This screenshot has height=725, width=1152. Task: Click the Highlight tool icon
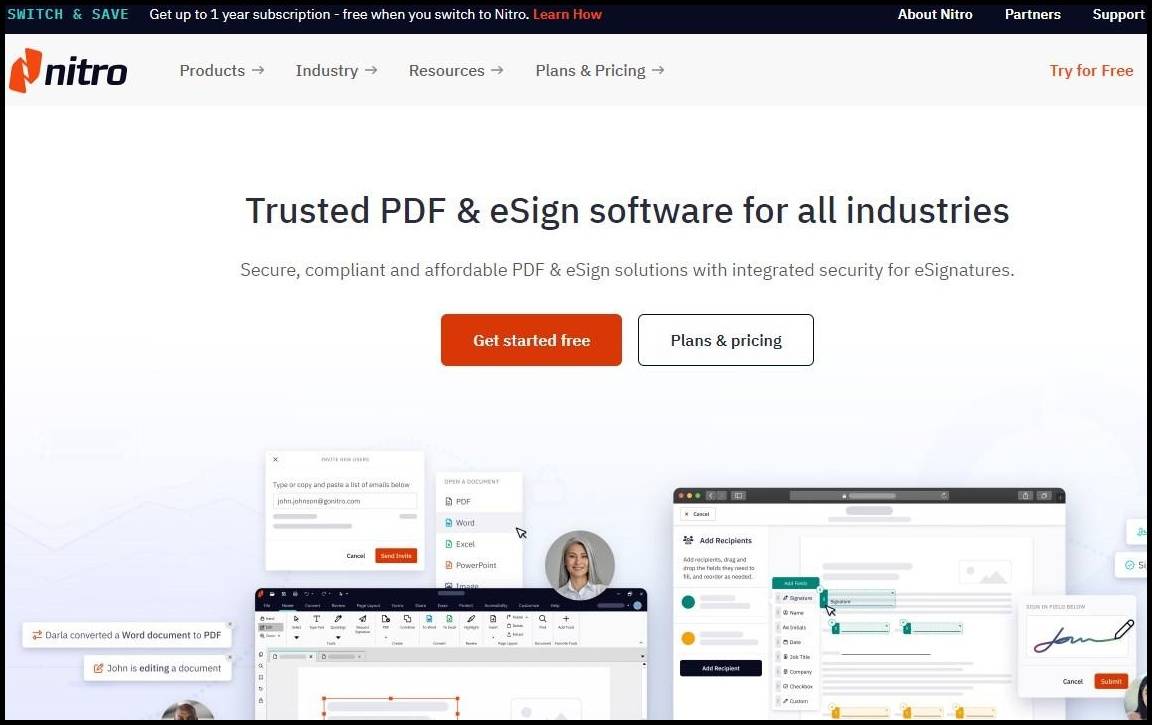pos(471,620)
